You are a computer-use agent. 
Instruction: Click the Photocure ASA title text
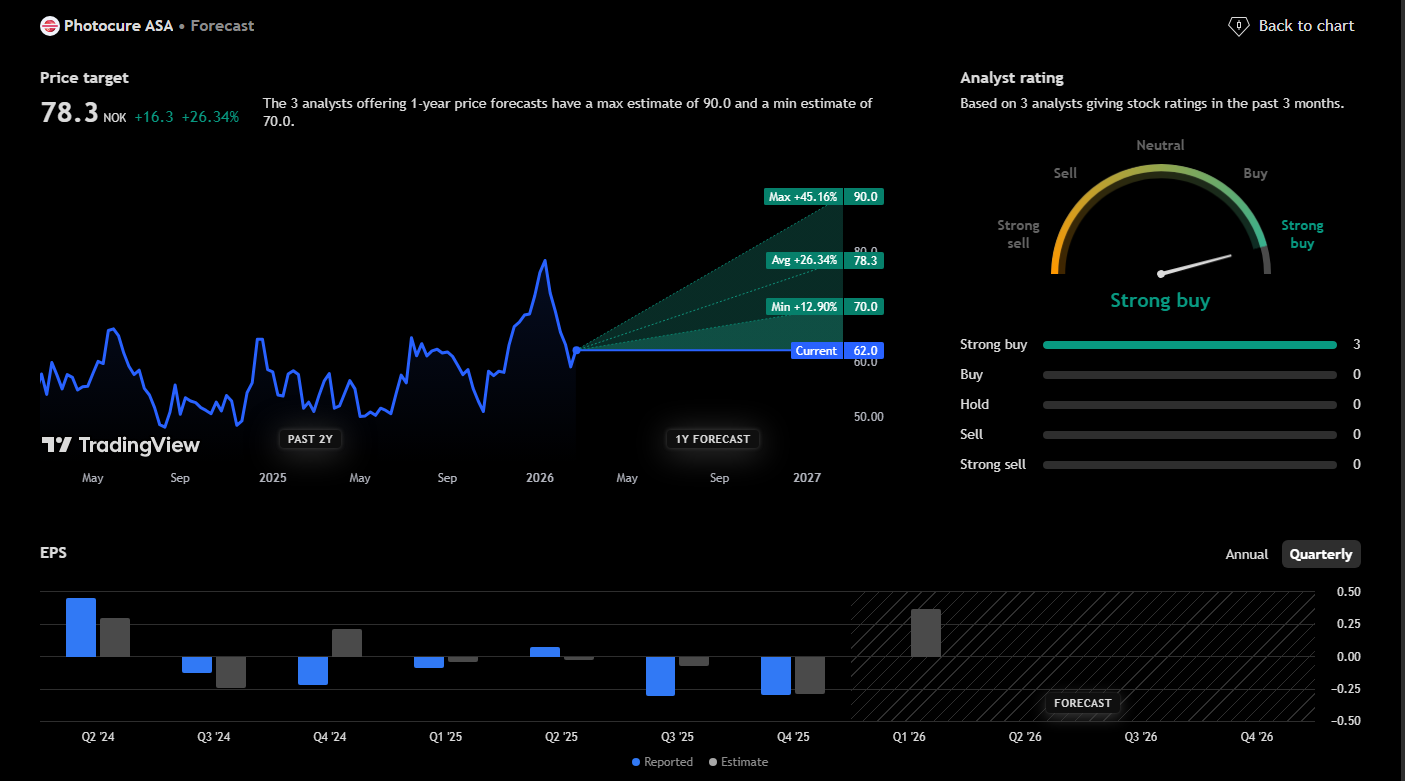click(118, 26)
